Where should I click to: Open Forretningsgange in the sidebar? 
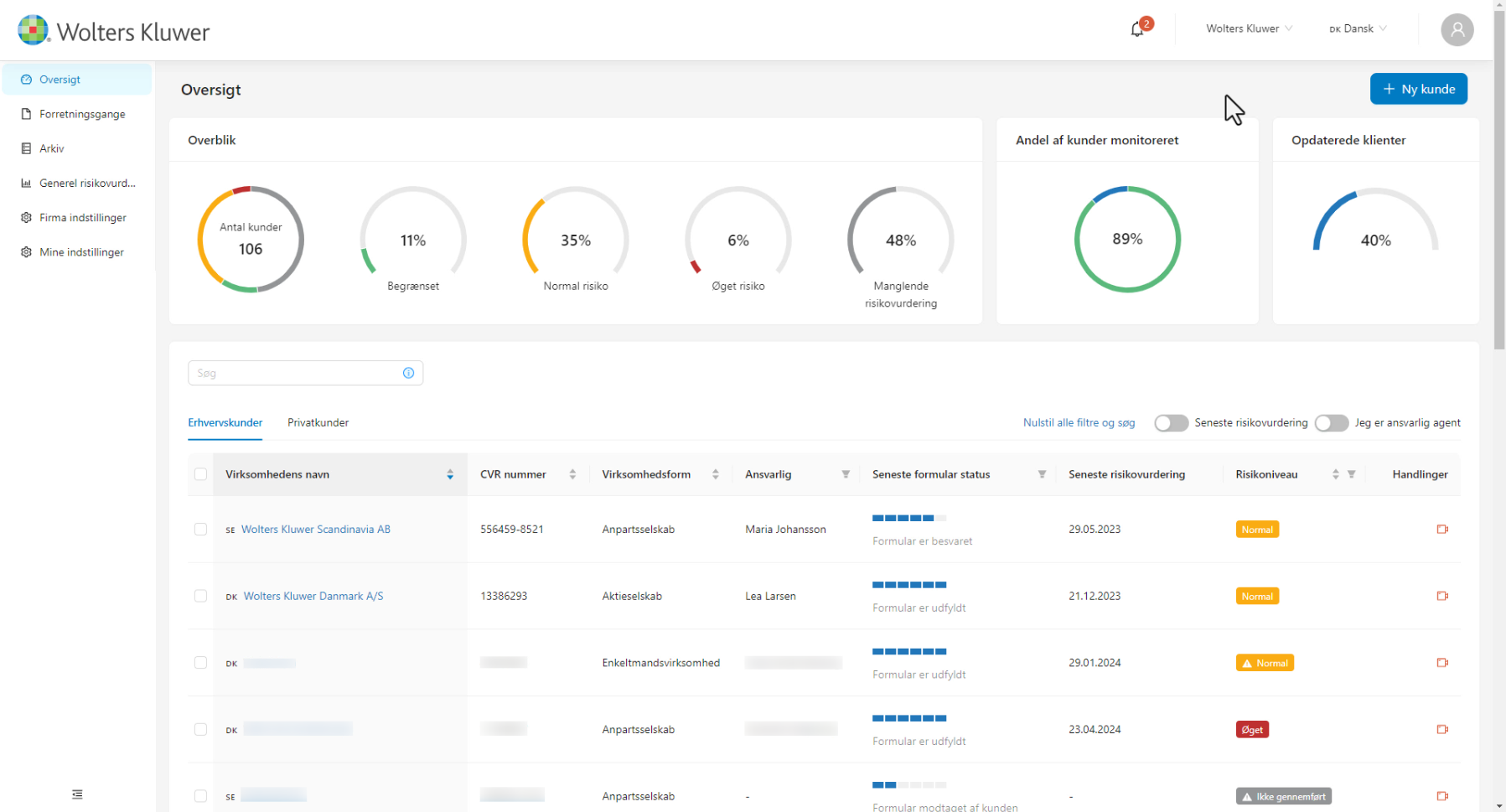pyautogui.click(x=82, y=114)
